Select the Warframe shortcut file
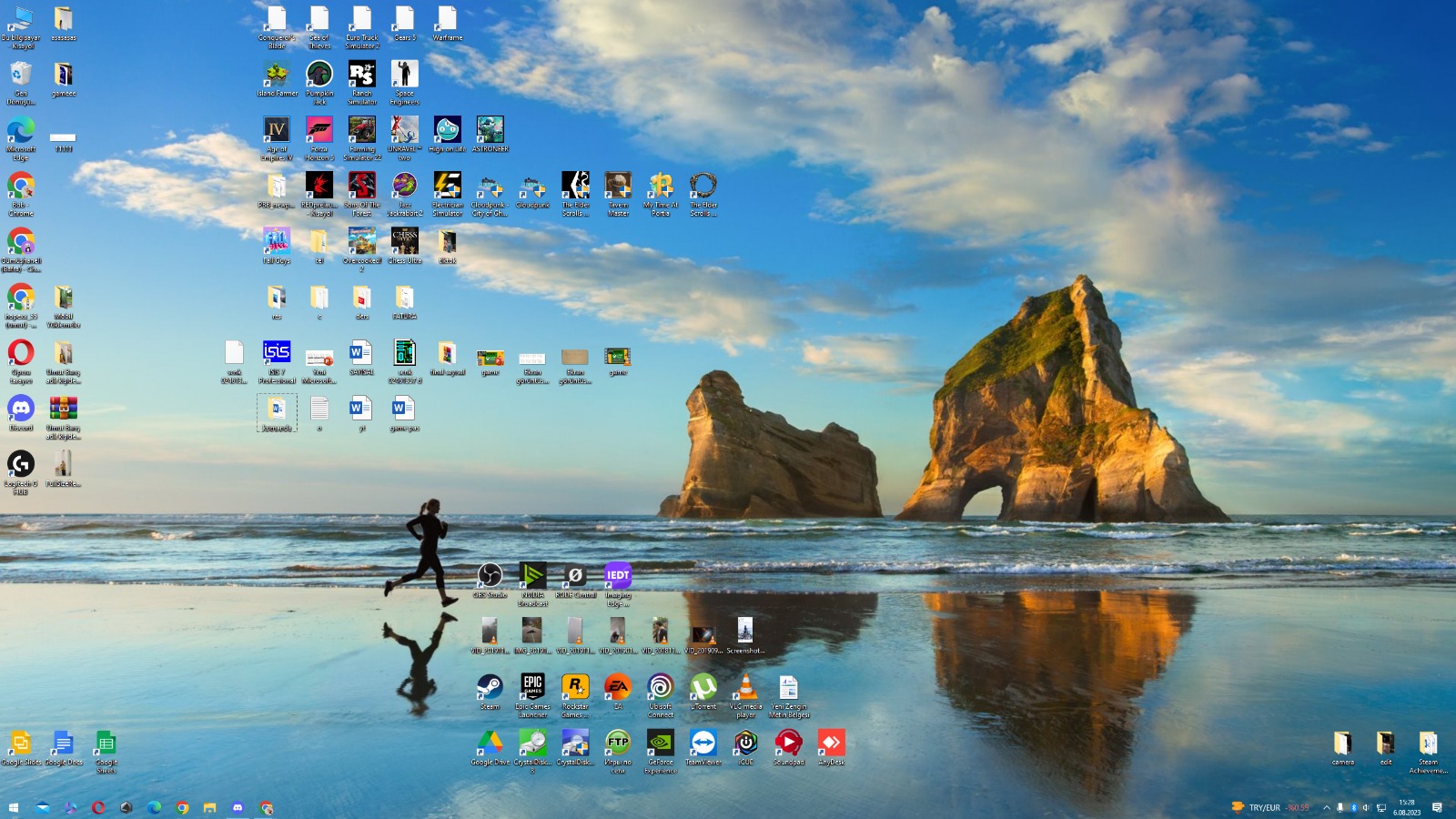 point(448,23)
